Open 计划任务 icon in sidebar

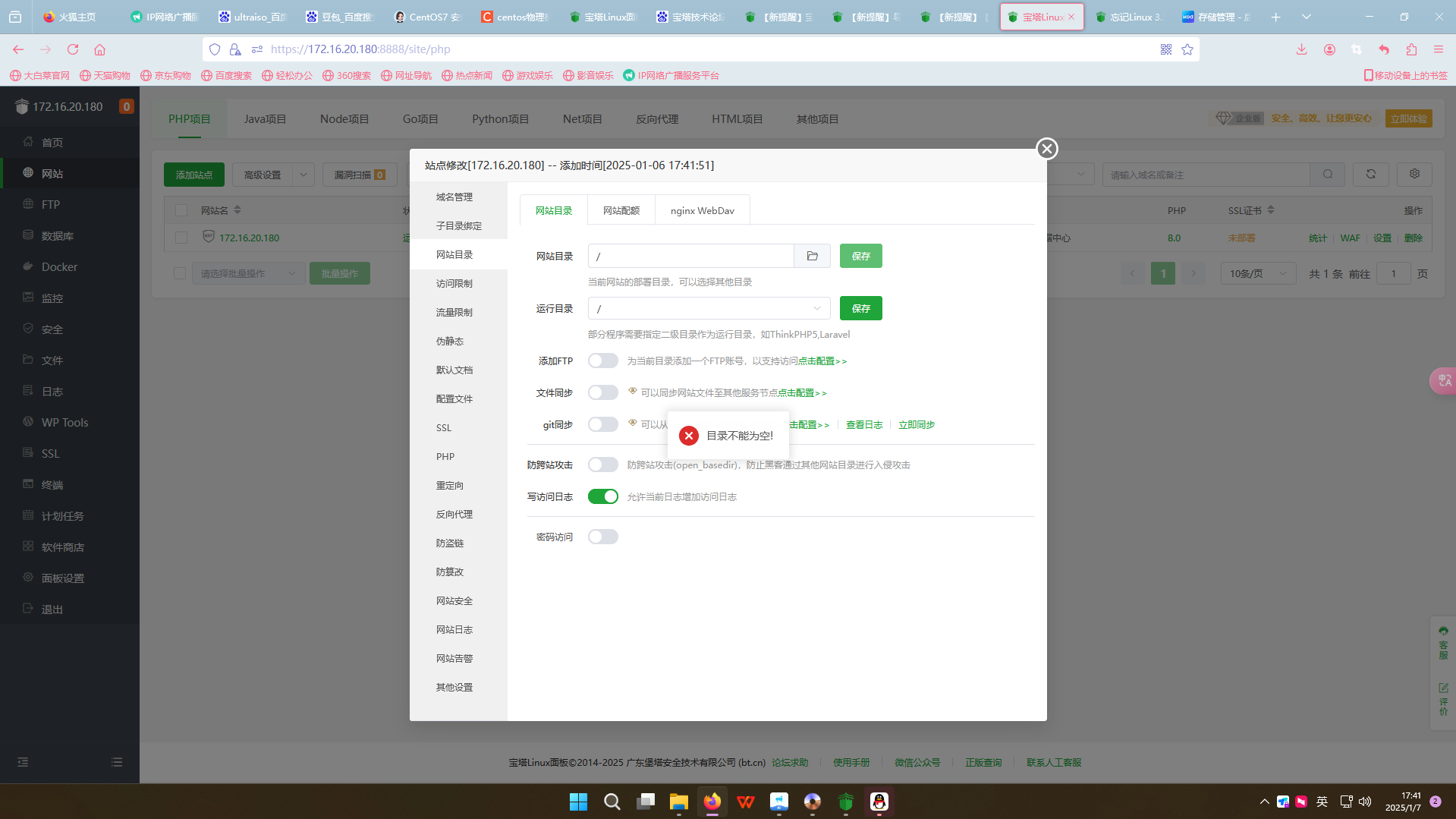(x=28, y=515)
